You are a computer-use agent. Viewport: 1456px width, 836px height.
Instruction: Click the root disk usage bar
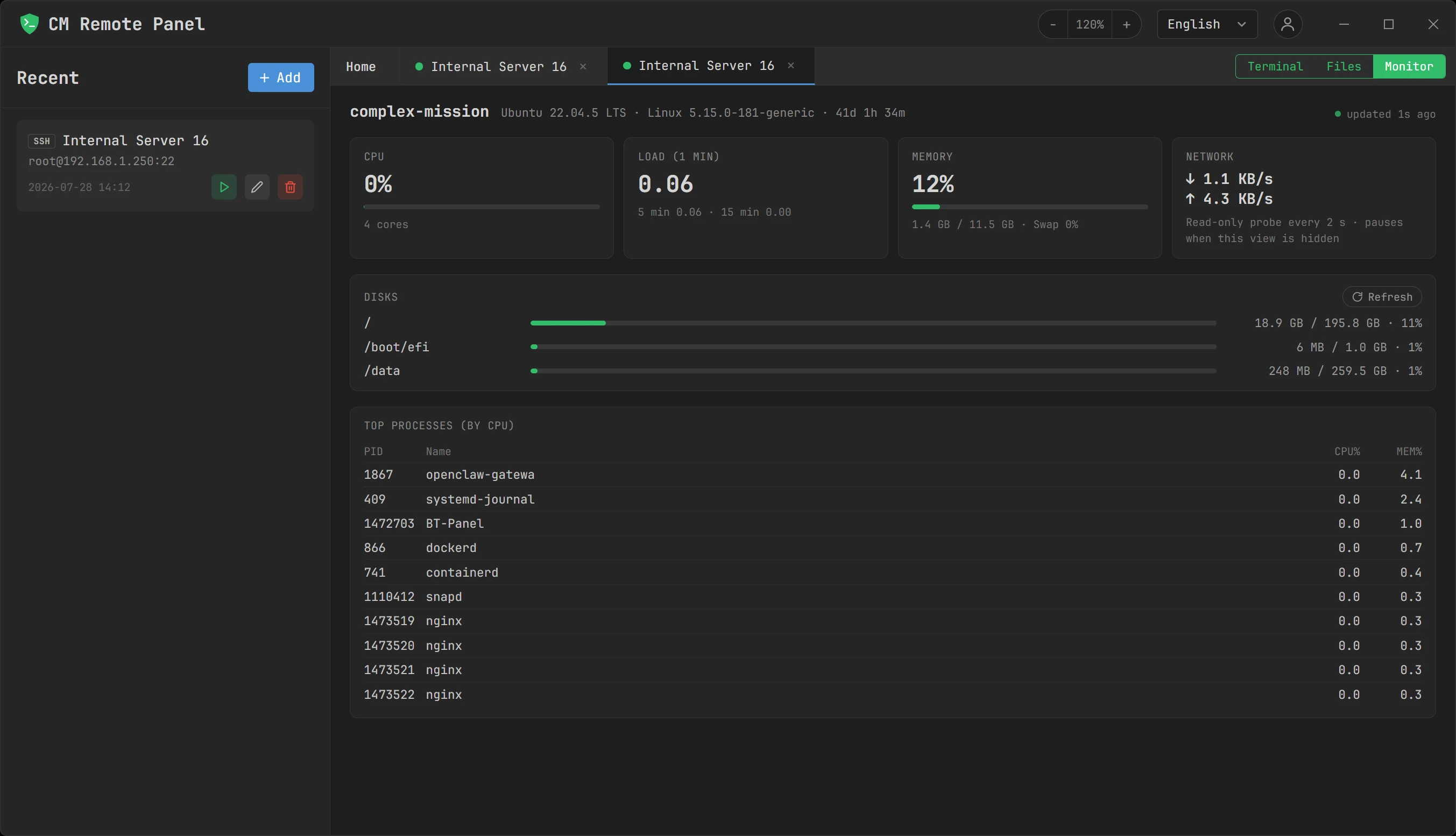click(873, 323)
